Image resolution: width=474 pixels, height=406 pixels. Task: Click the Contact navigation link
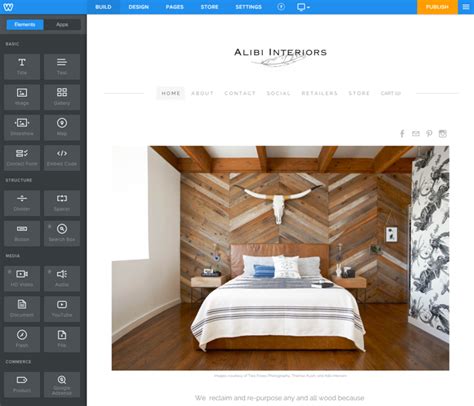240,93
